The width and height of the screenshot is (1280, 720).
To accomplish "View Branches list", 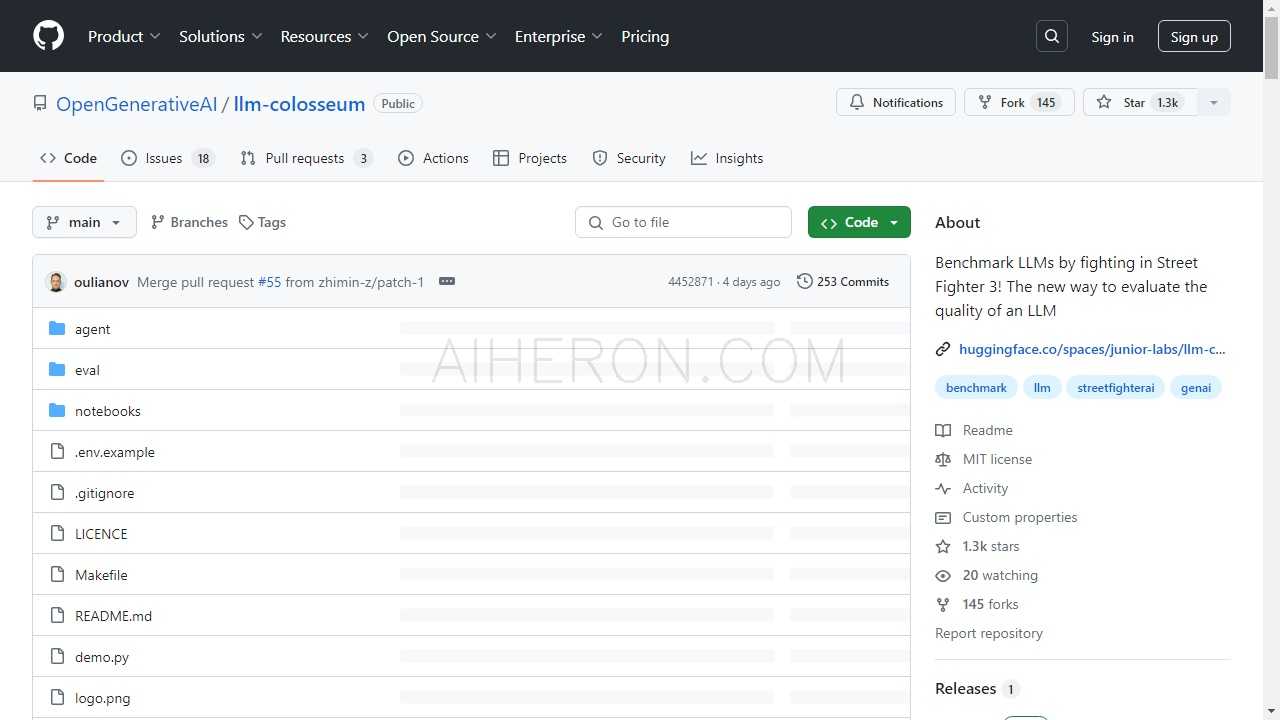I will coord(189,222).
